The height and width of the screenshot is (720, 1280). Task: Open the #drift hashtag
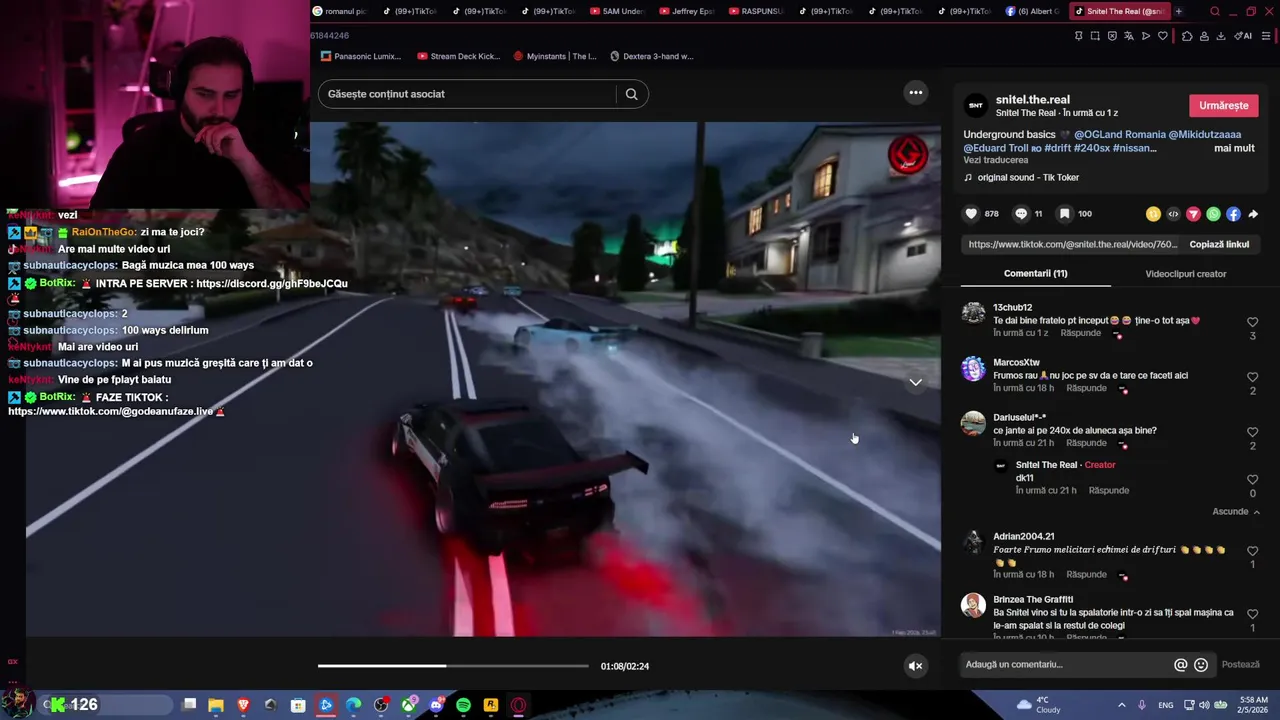coord(1058,148)
